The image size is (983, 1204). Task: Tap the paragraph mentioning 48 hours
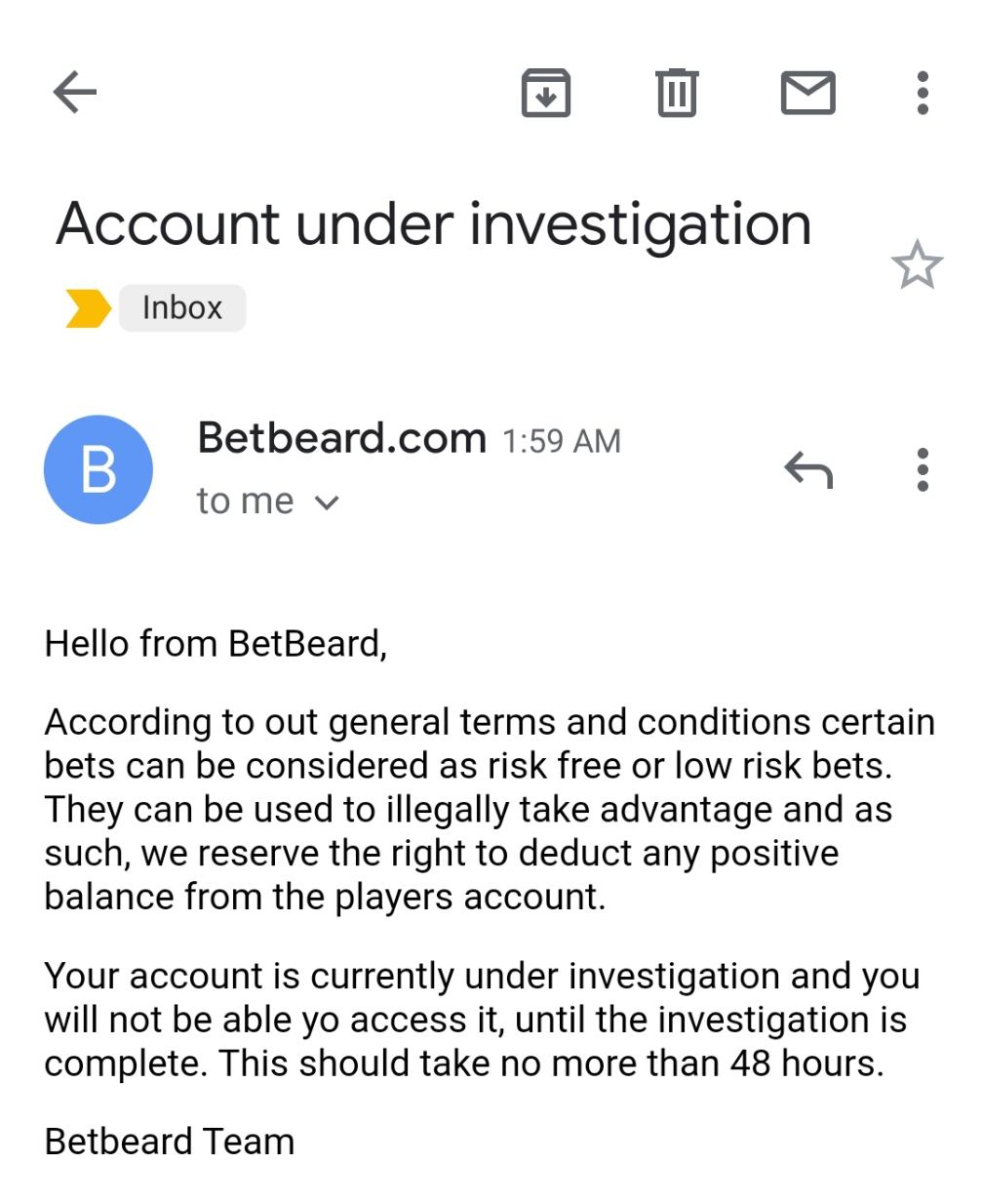(482, 1020)
